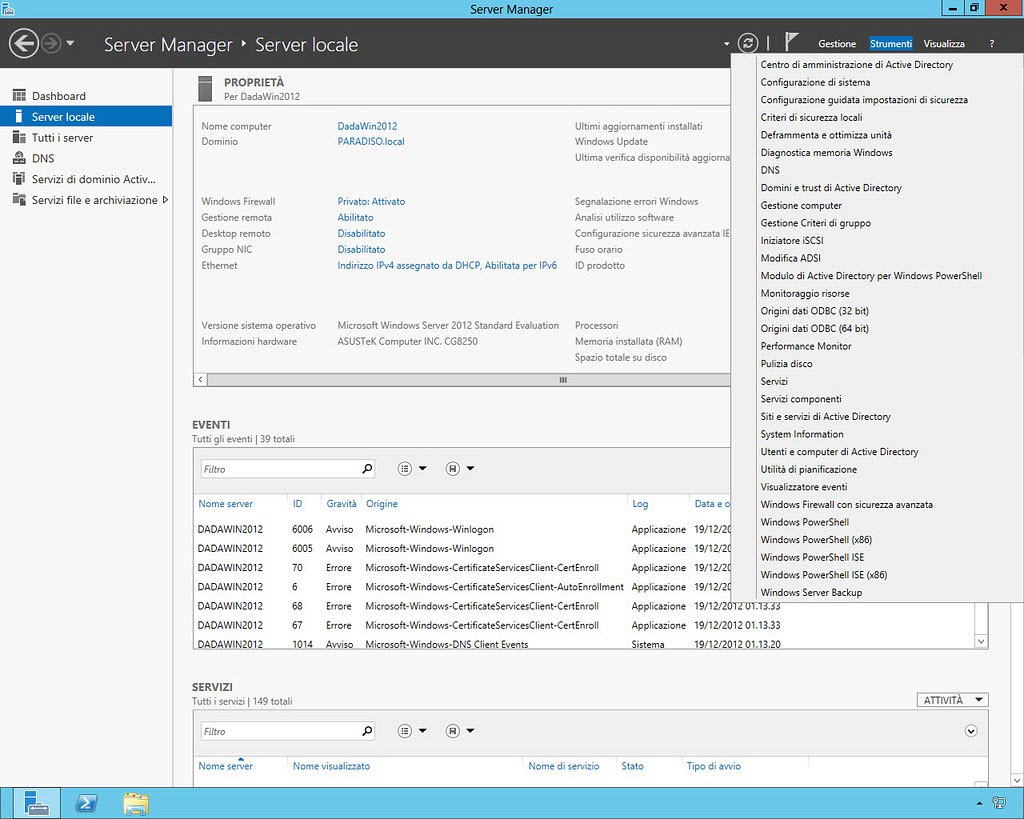Sort events by Nome server column
This screenshot has height=819, width=1024.
(x=225, y=504)
